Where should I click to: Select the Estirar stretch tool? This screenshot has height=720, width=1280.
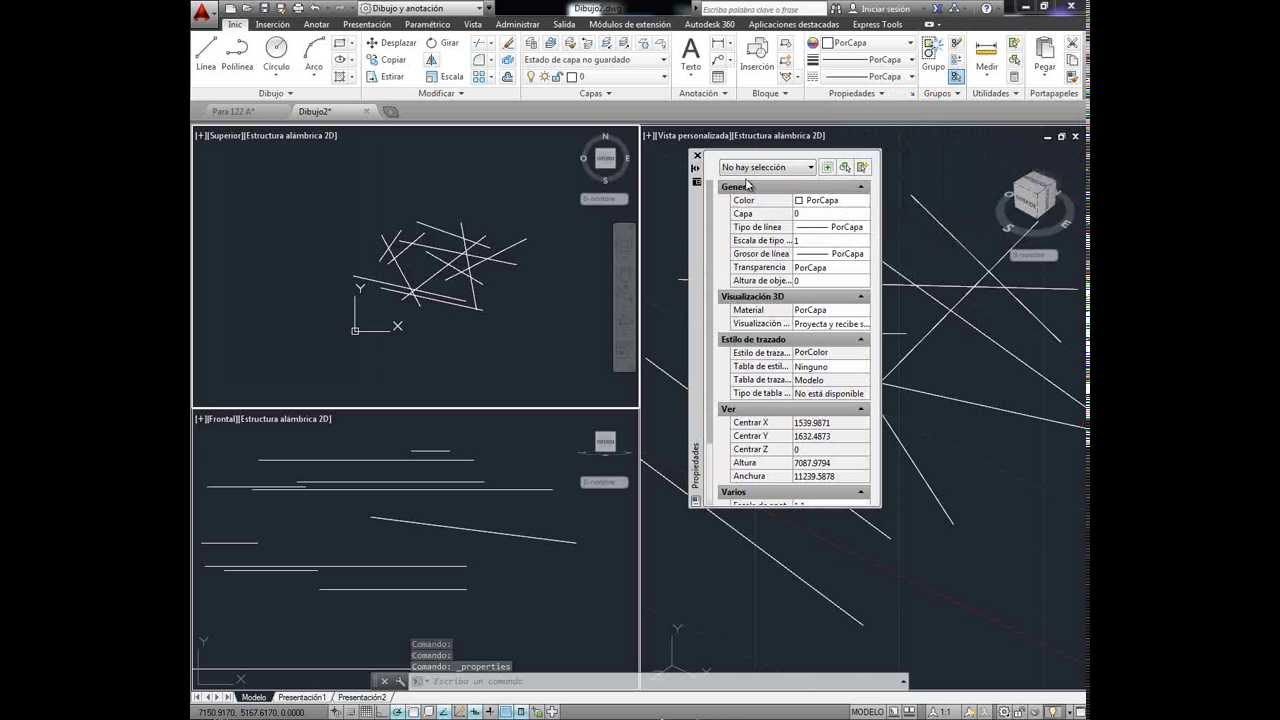[x=385, y=77]
